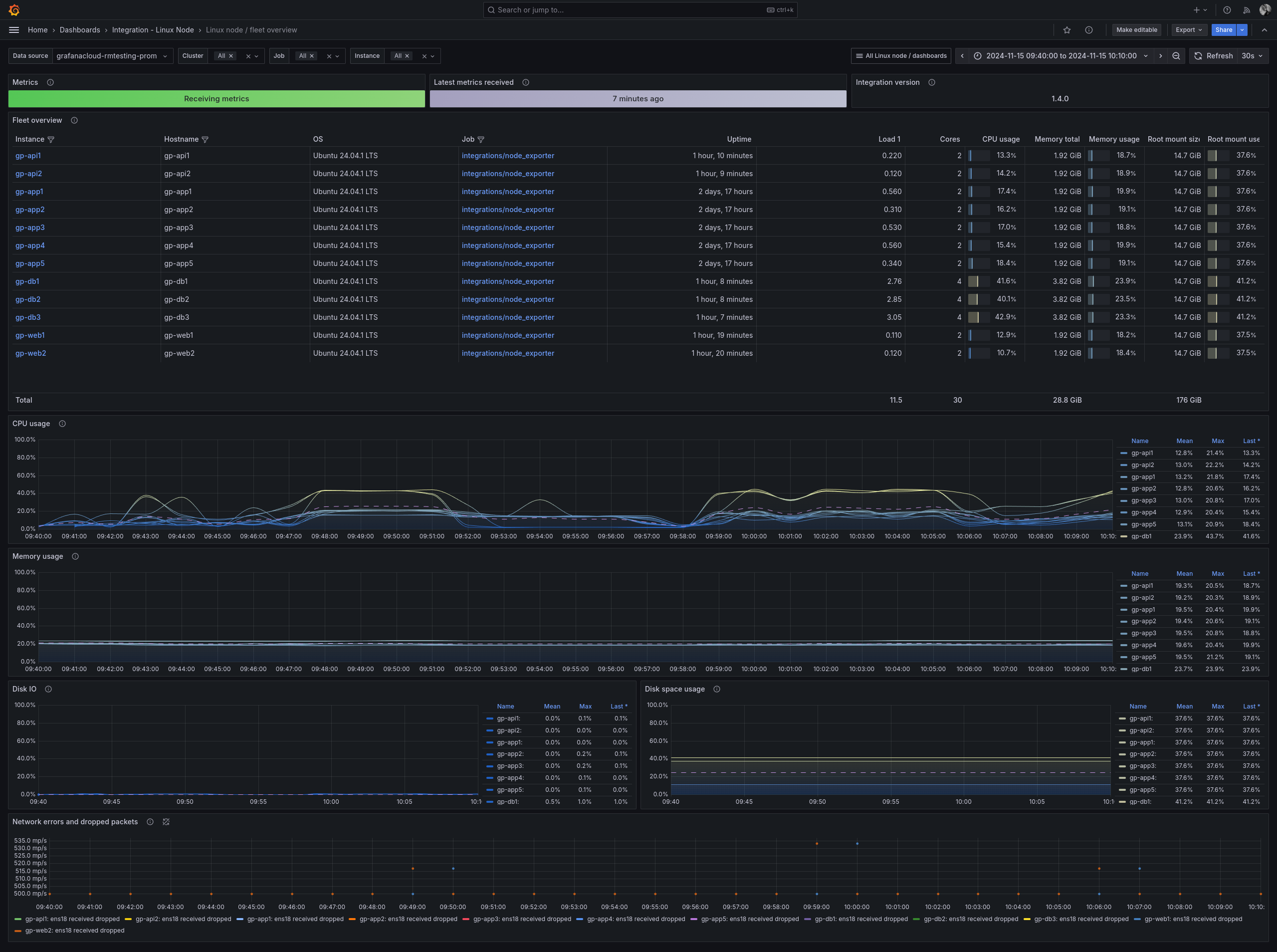Mark this dashboard as favorite with the star icon
1277x952 pixels.
pos(1067,30)
